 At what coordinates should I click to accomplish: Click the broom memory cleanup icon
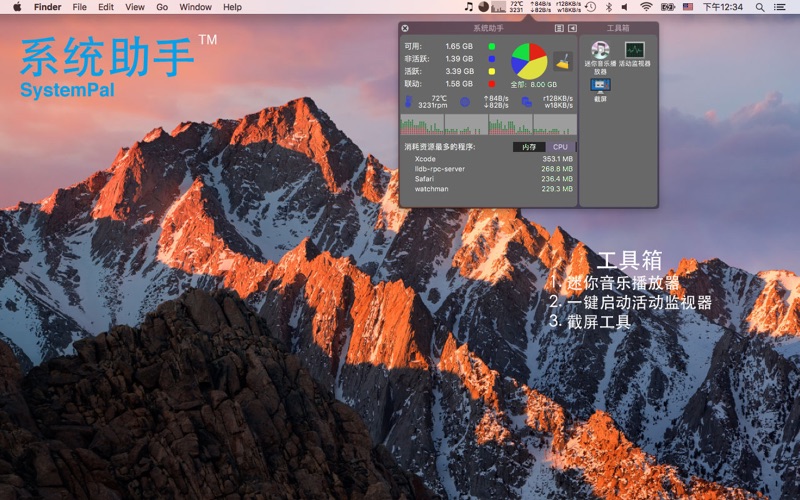[563, 61]
